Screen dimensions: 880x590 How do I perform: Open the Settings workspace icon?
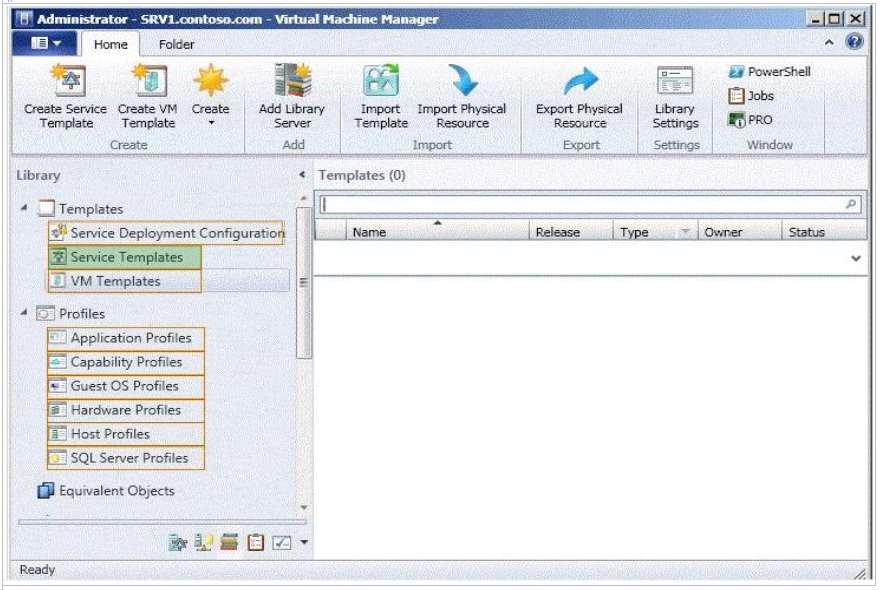tap(282, 542)
